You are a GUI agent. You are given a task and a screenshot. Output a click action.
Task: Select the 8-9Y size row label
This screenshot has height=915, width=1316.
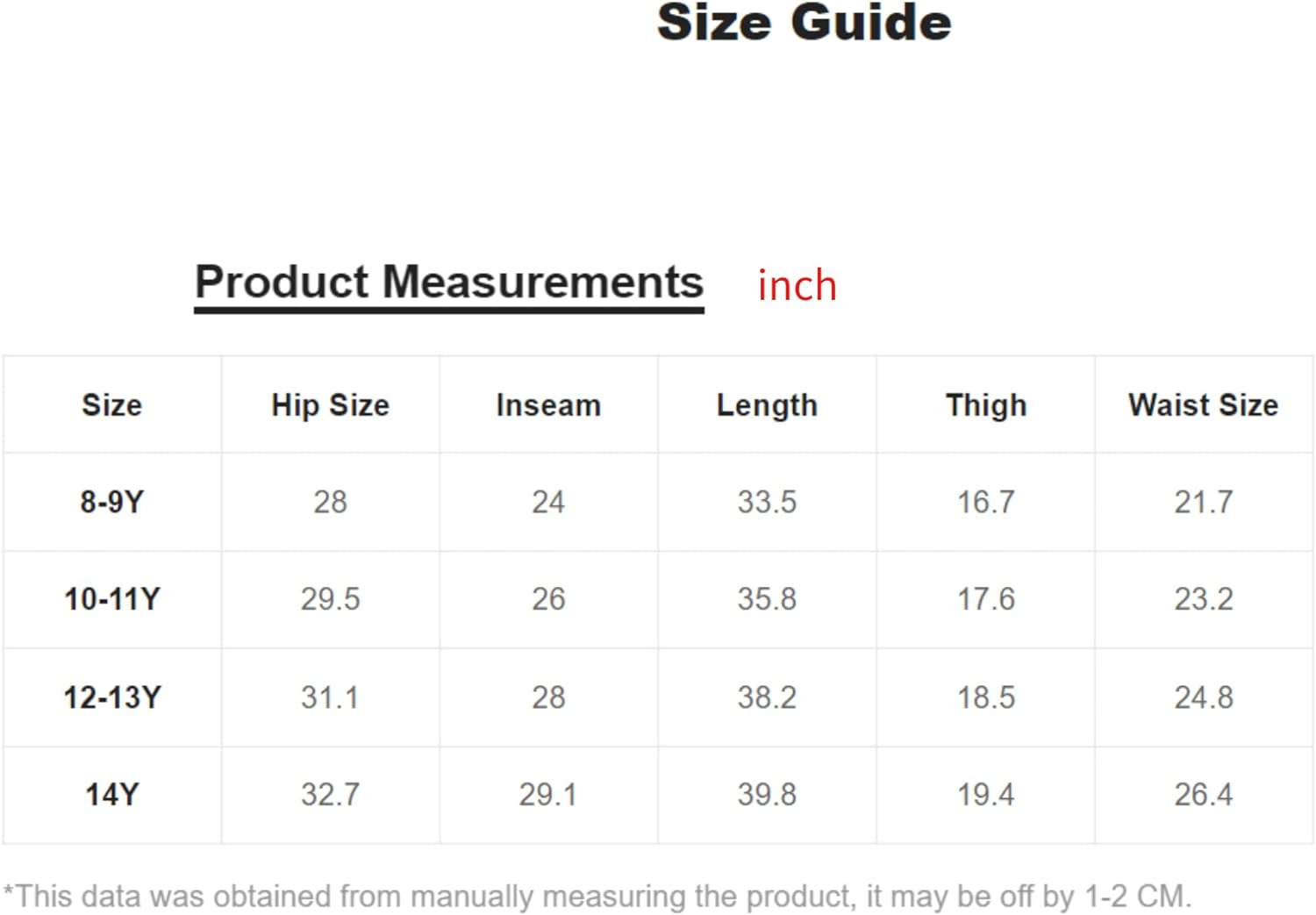(112, 502)
